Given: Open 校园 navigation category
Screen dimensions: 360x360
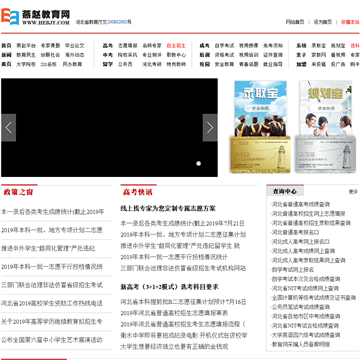Looking at the screenshot, I should point(204,64).
